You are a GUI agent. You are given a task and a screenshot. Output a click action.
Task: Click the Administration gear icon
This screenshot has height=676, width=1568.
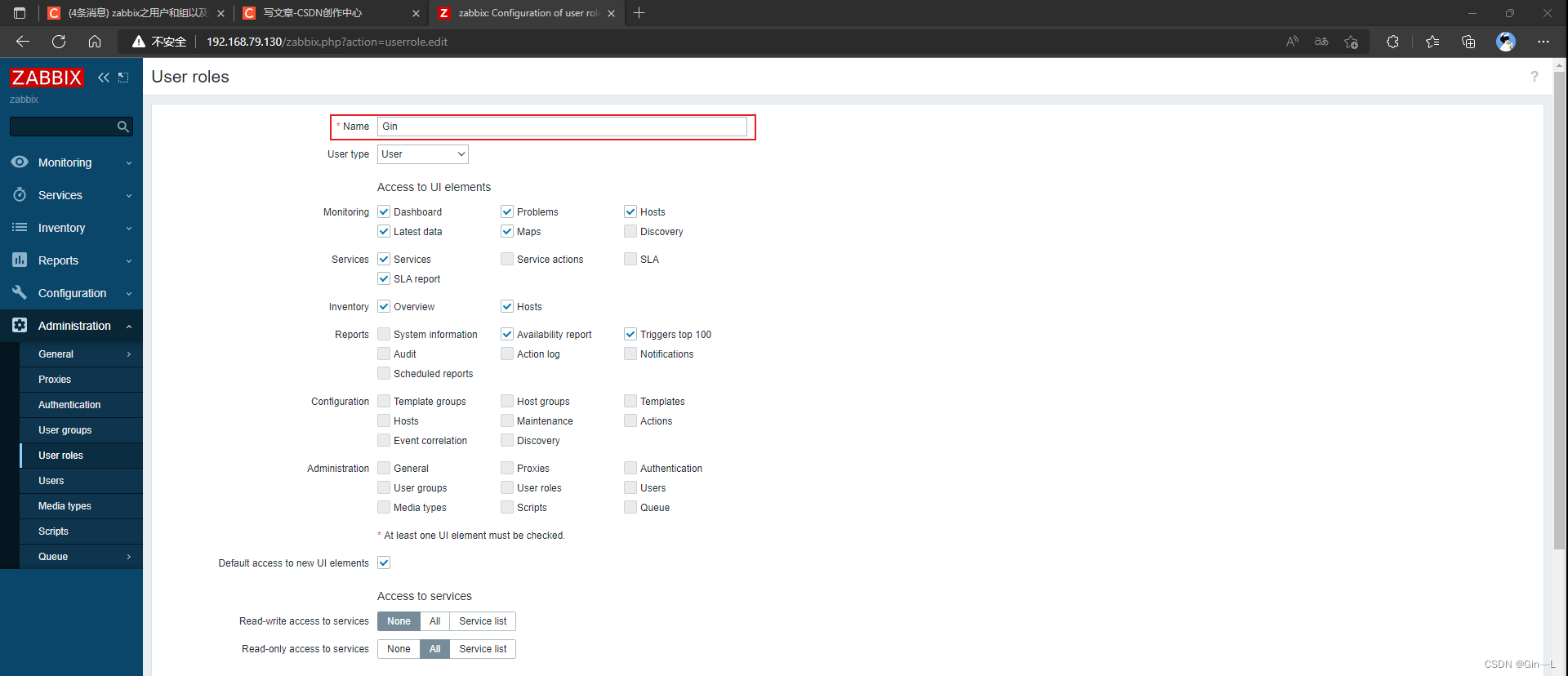(x=20, y=325)
